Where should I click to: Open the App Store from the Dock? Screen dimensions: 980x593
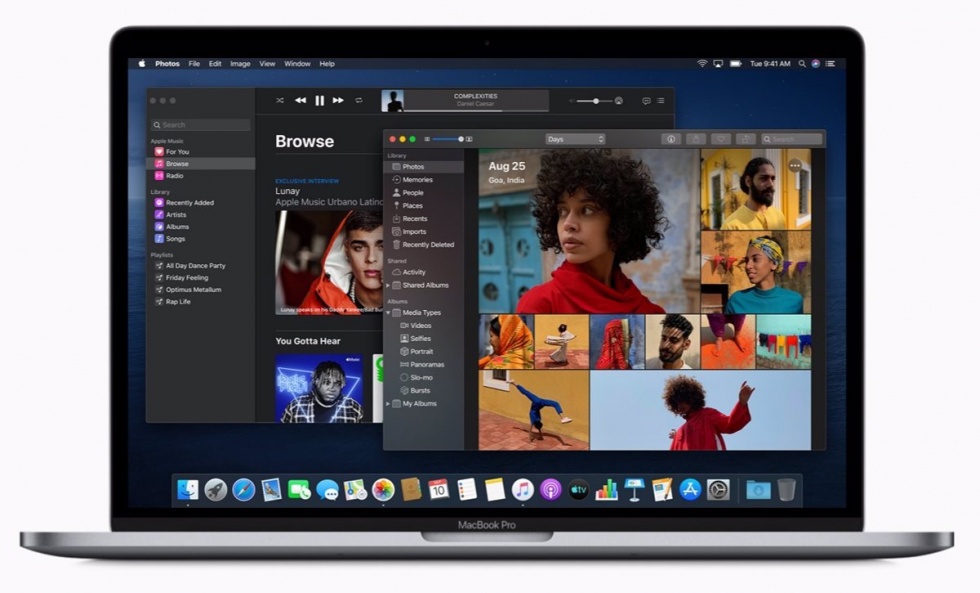[x=690, y=490]
